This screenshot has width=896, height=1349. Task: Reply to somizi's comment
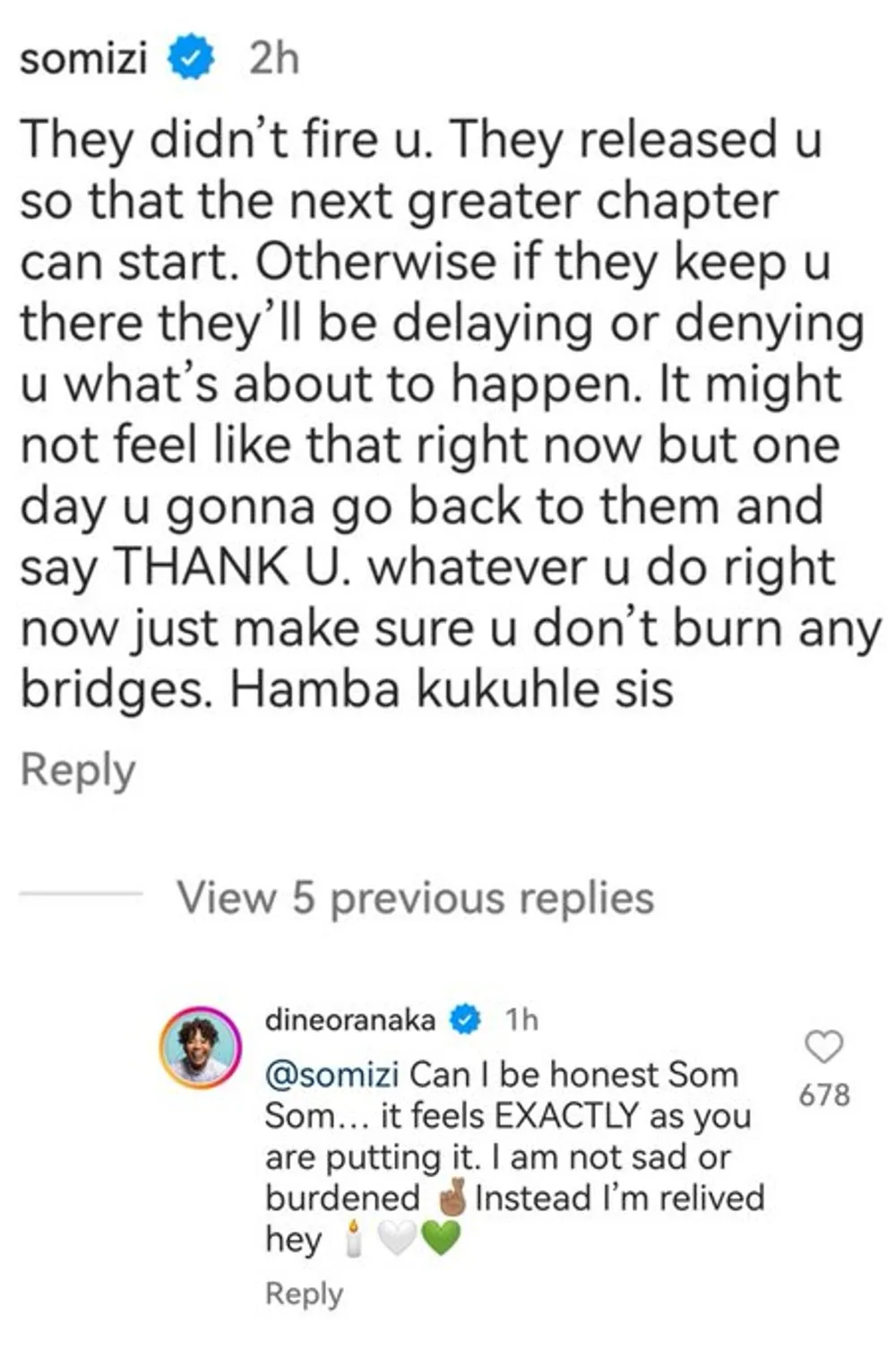pos(78,770)
